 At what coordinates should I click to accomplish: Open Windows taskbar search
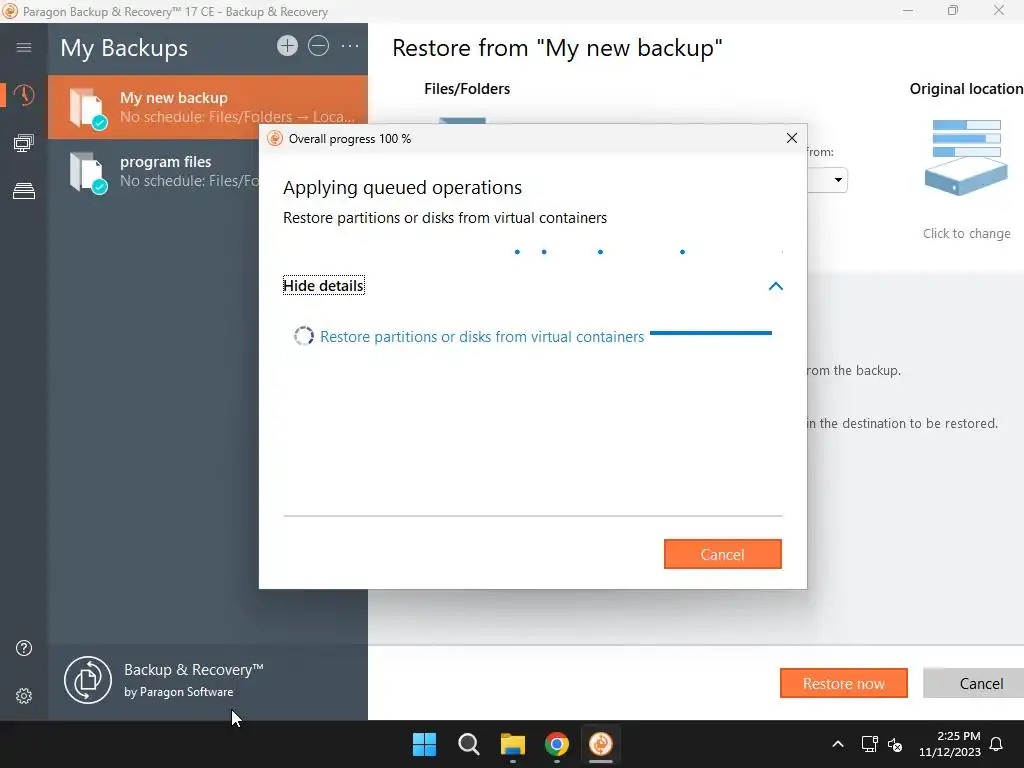(469, 744)
